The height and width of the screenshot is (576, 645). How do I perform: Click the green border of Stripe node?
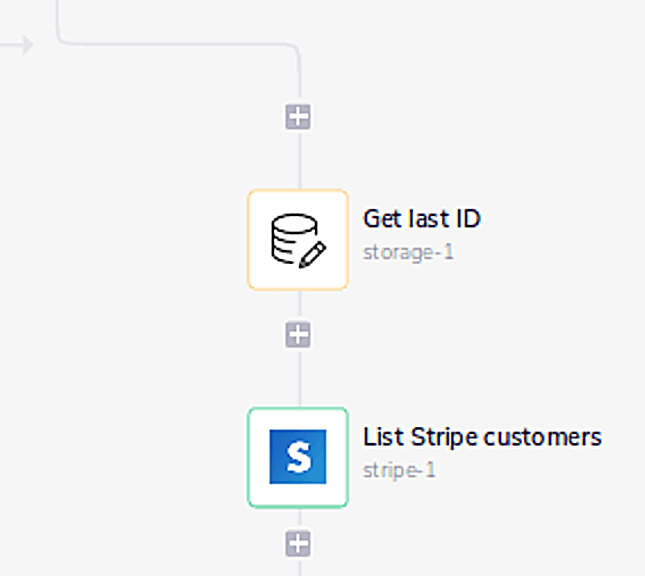(x=249, y=458)
